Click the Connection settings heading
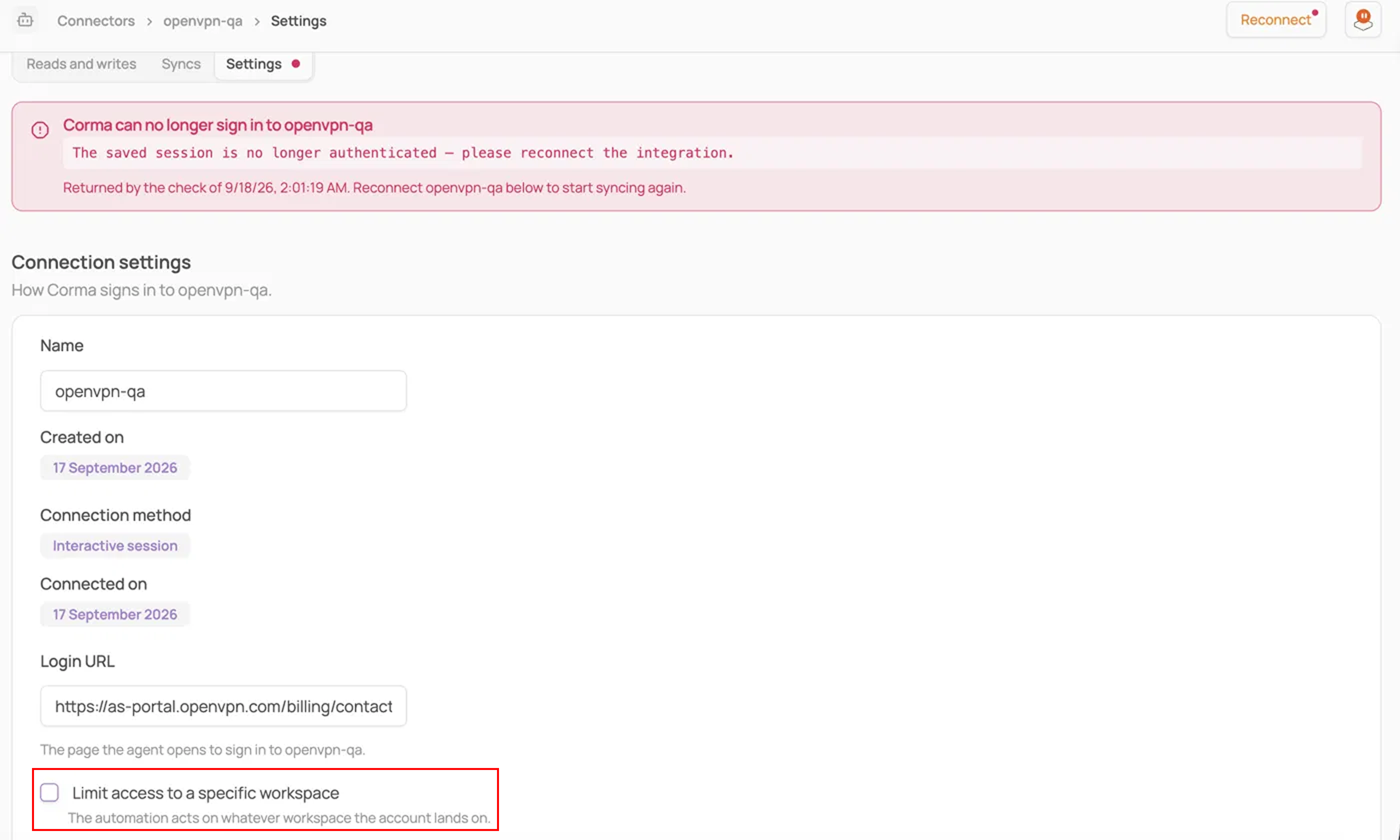1400x840 pixels. click(101, 262)
